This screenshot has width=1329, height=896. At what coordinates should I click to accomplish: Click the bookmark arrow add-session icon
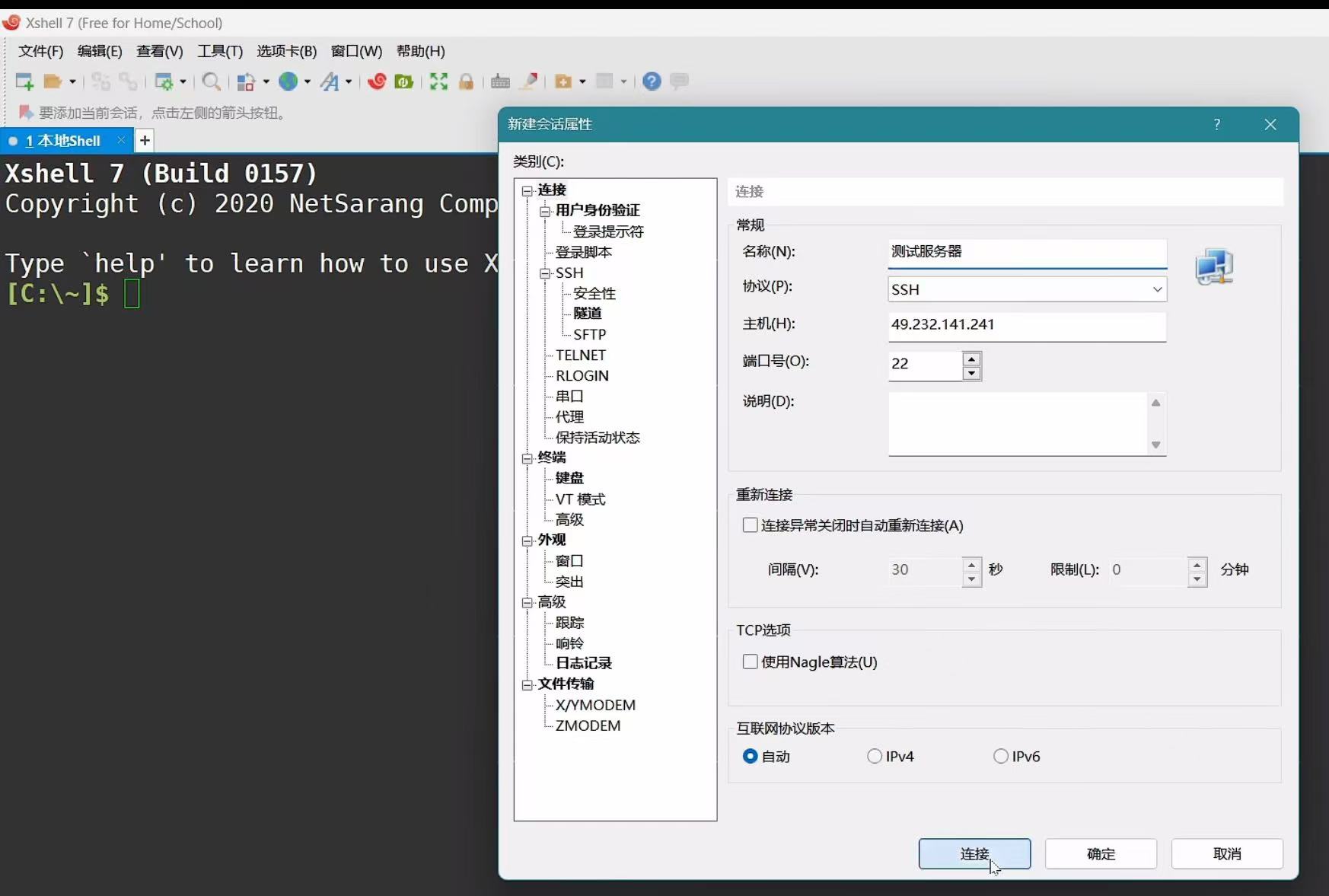click(26, 113)
